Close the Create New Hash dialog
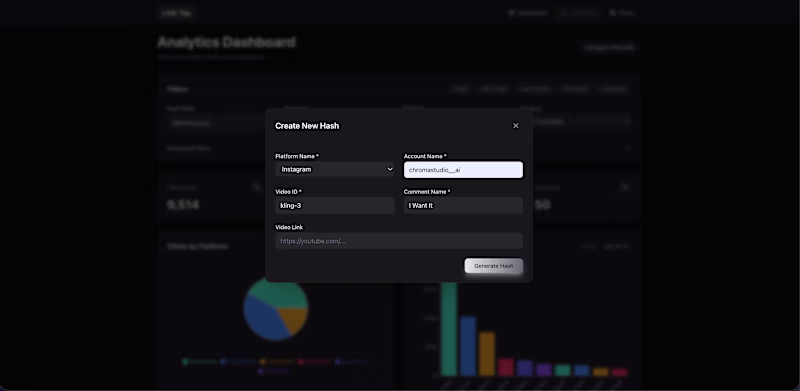The height and width of the screenshot is (391, 800). 515,126
